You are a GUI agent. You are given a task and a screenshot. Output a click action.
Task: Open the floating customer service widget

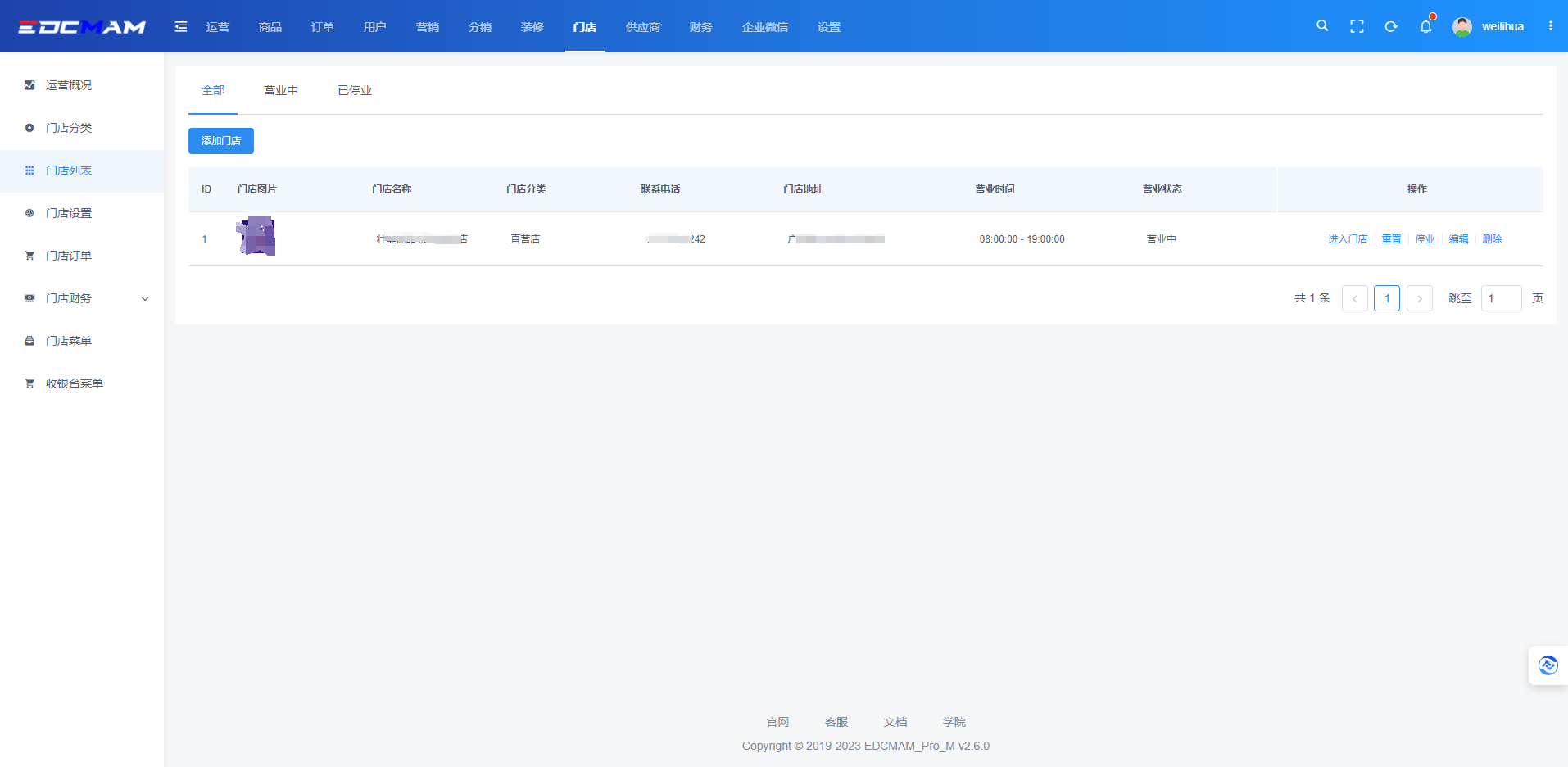click(1548, 665)
